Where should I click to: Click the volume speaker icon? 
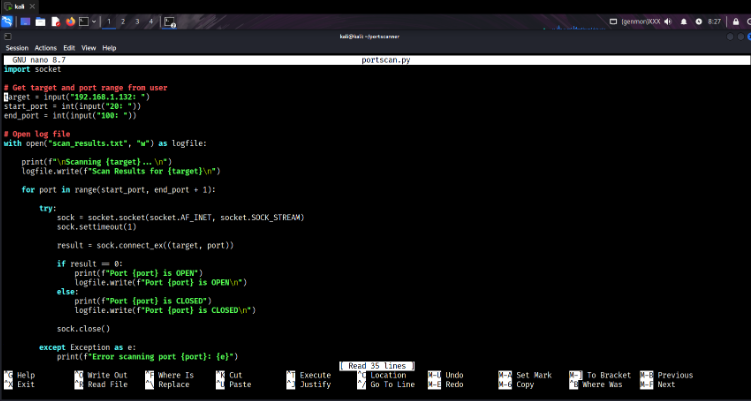coord(668,22)
